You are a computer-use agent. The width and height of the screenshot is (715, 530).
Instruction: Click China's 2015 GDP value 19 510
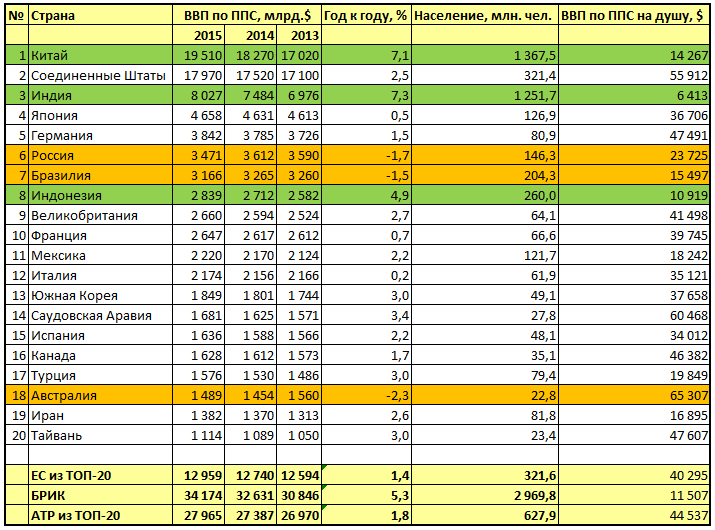click(199, 55)
